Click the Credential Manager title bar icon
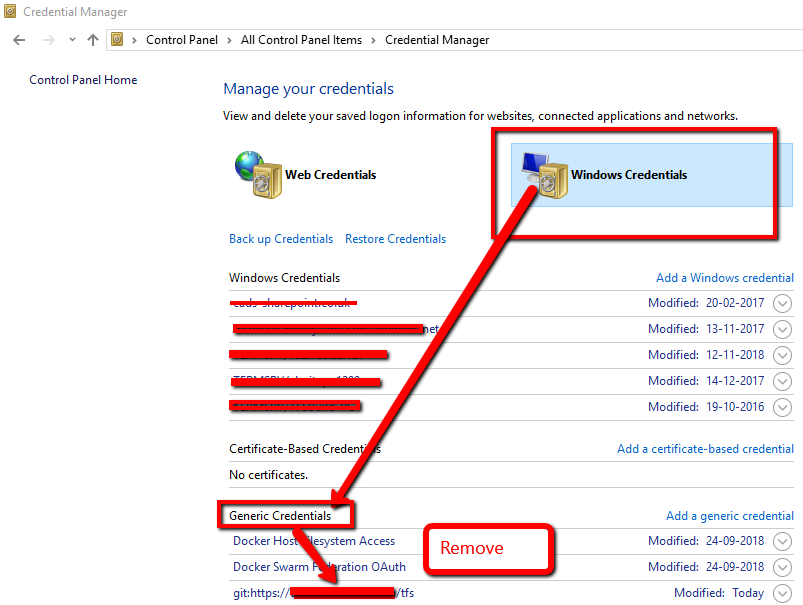The height and width of the screenshot is (605, 803). pos(11,12)
